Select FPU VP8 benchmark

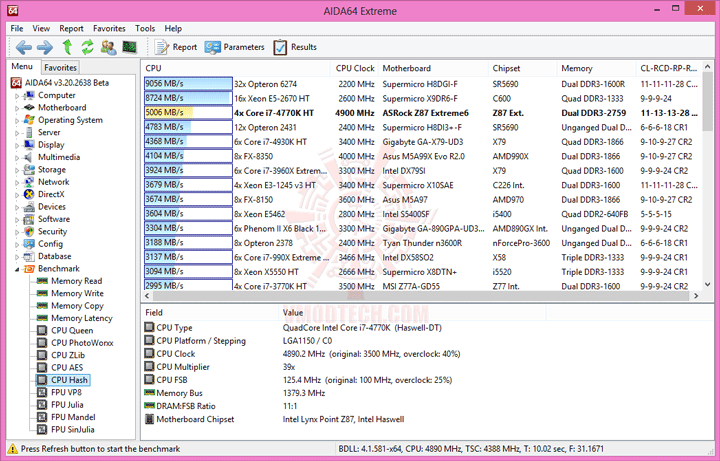[x=66, y=393]
